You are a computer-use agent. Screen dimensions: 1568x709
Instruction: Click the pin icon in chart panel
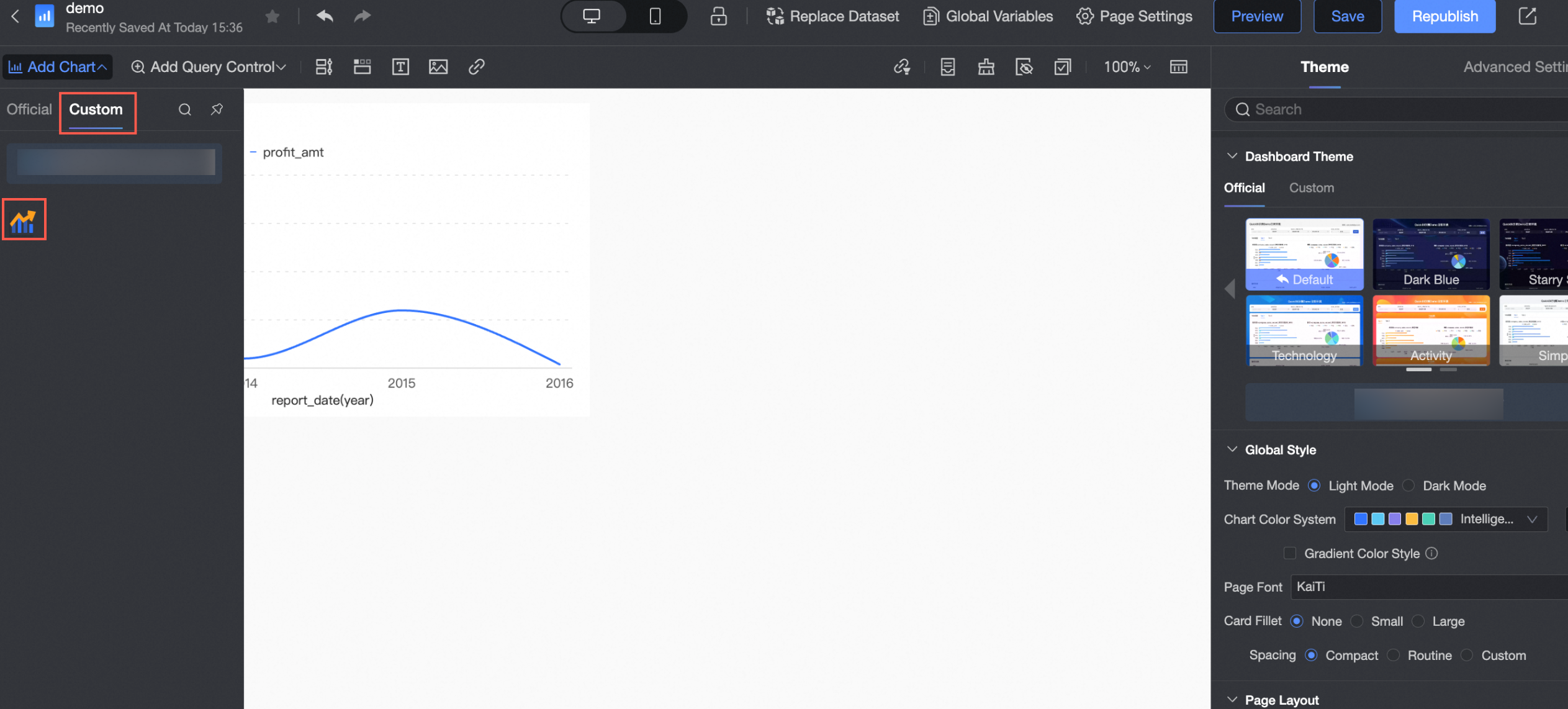(217, 109)
